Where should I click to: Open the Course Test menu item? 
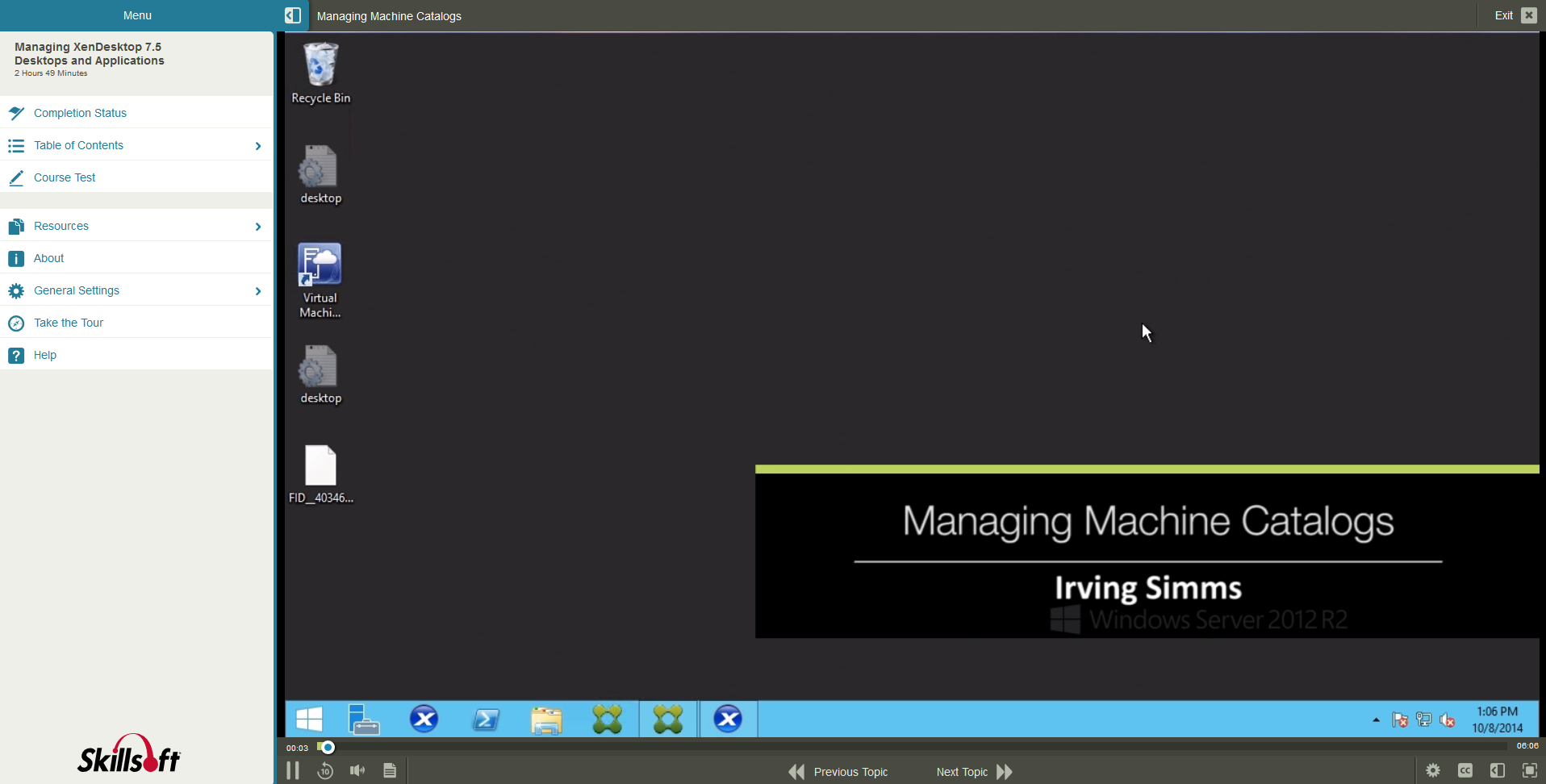pyautogui.click(x=65, y=177)
